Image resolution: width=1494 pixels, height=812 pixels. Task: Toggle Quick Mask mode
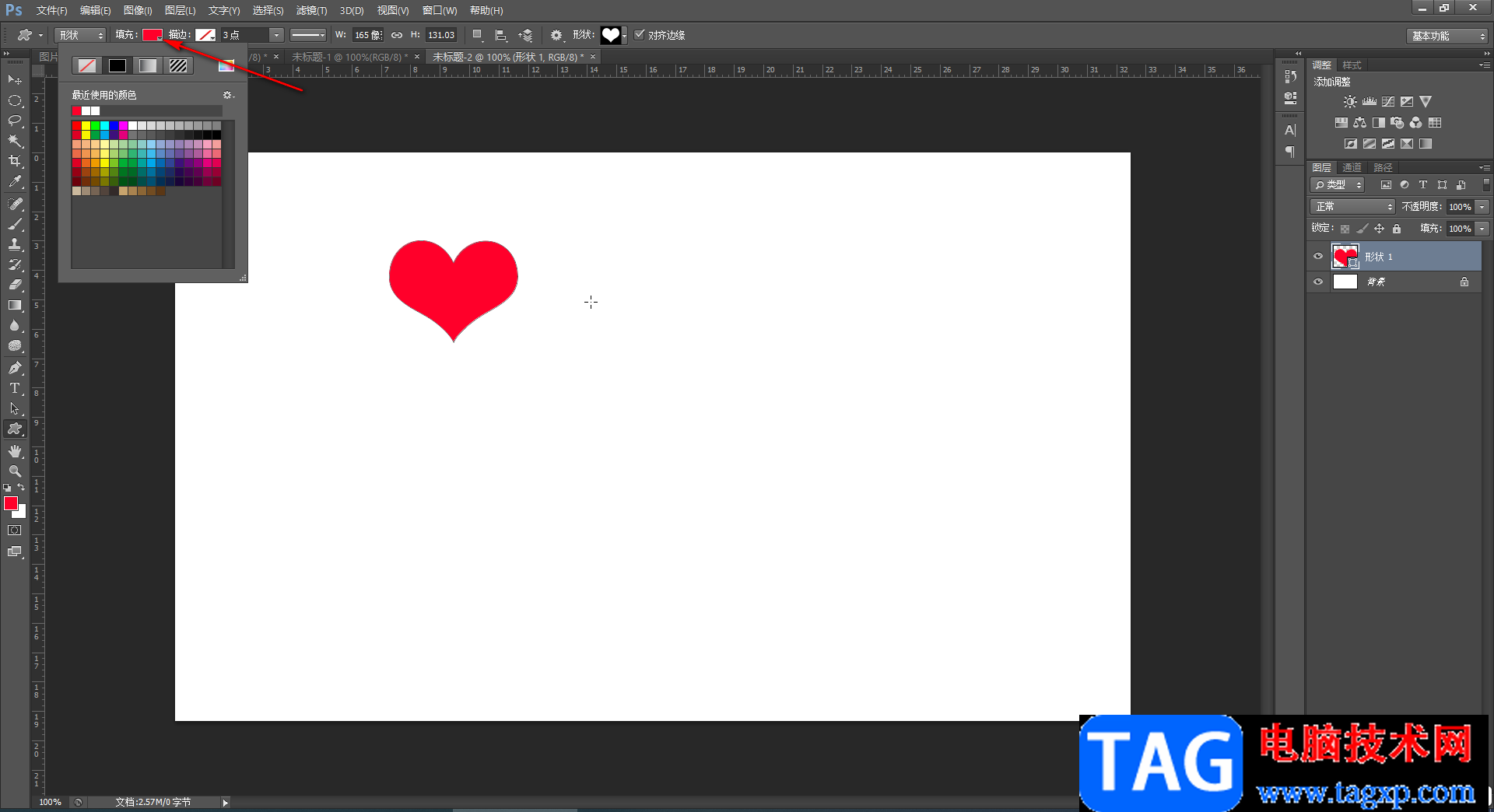(x=15, y=530)
